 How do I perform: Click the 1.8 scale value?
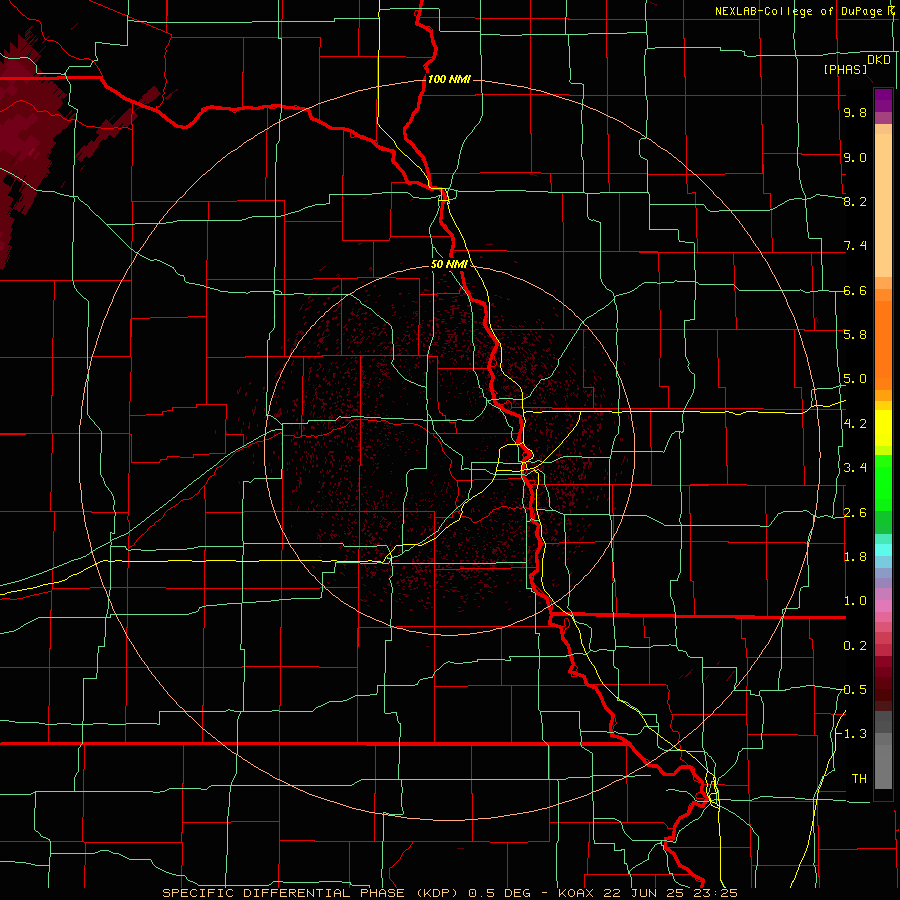(x=855, y=557)
